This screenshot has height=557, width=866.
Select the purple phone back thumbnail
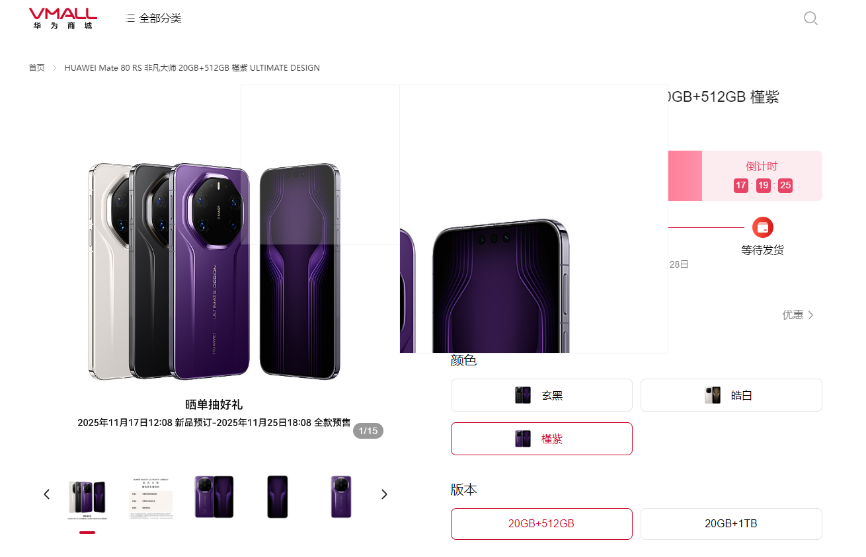pyautogui.click(x=341, y=497)
